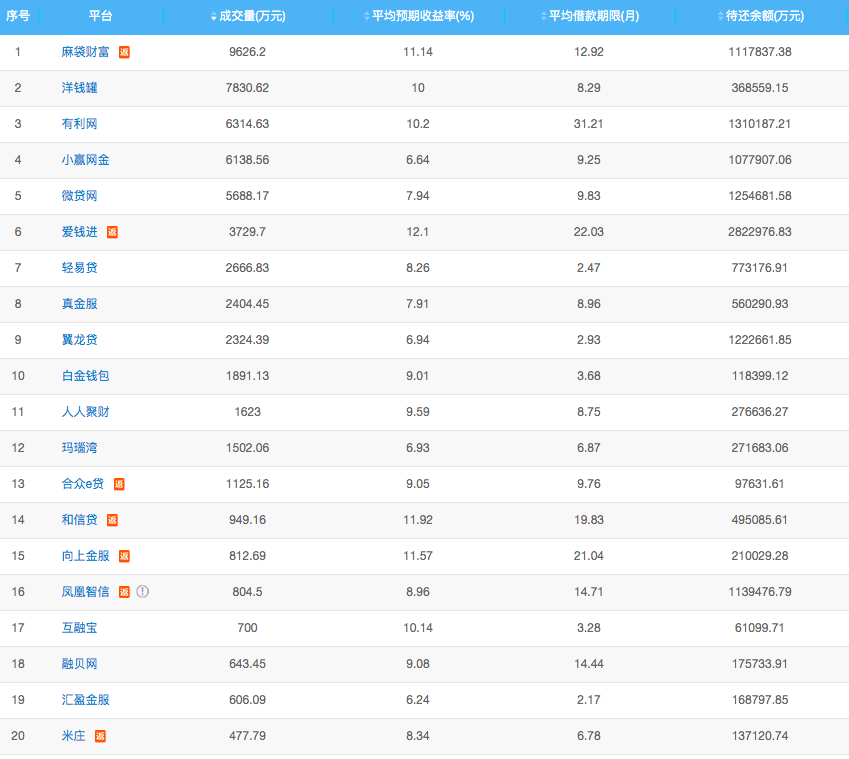Select the 向上金服 platform name

point(86,556)
